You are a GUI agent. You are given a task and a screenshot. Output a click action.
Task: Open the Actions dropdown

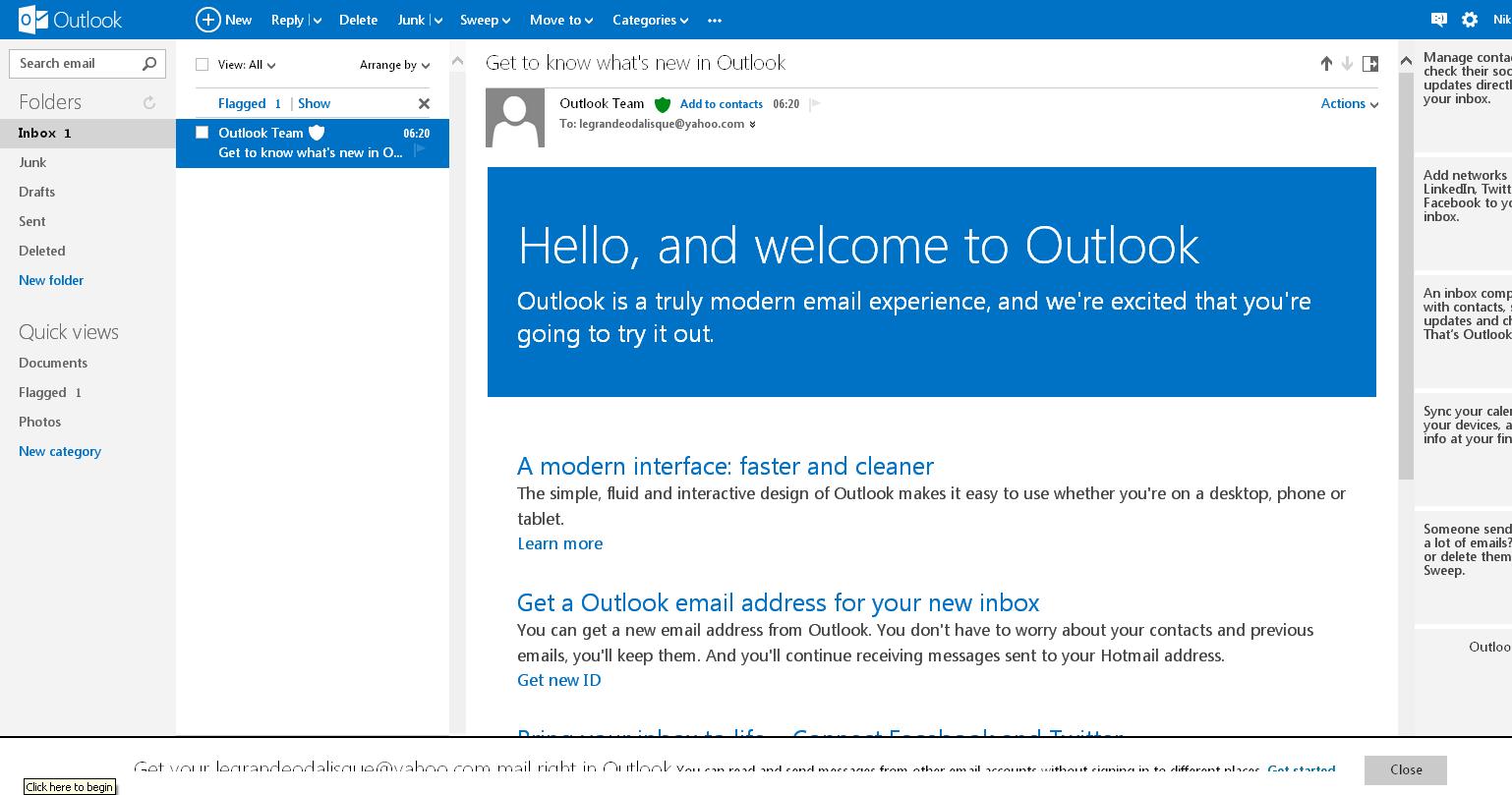click(1350, 104)
